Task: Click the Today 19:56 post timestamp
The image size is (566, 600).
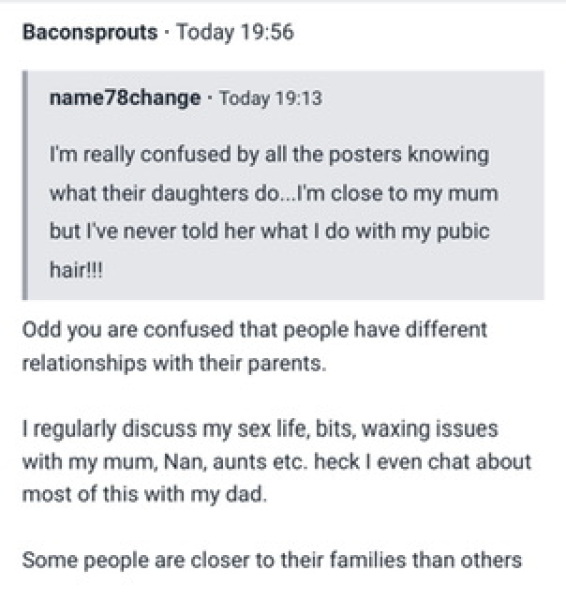Action: (235, 32)
